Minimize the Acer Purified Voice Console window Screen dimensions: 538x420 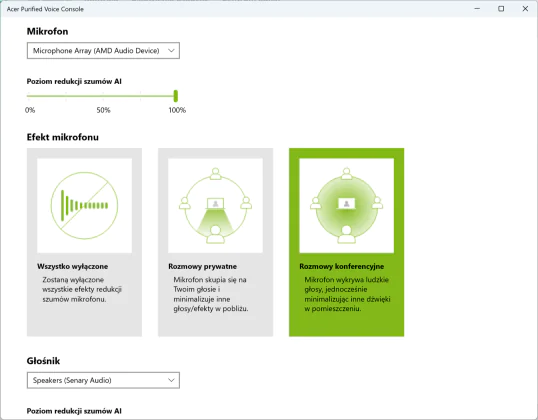point(477,9)
